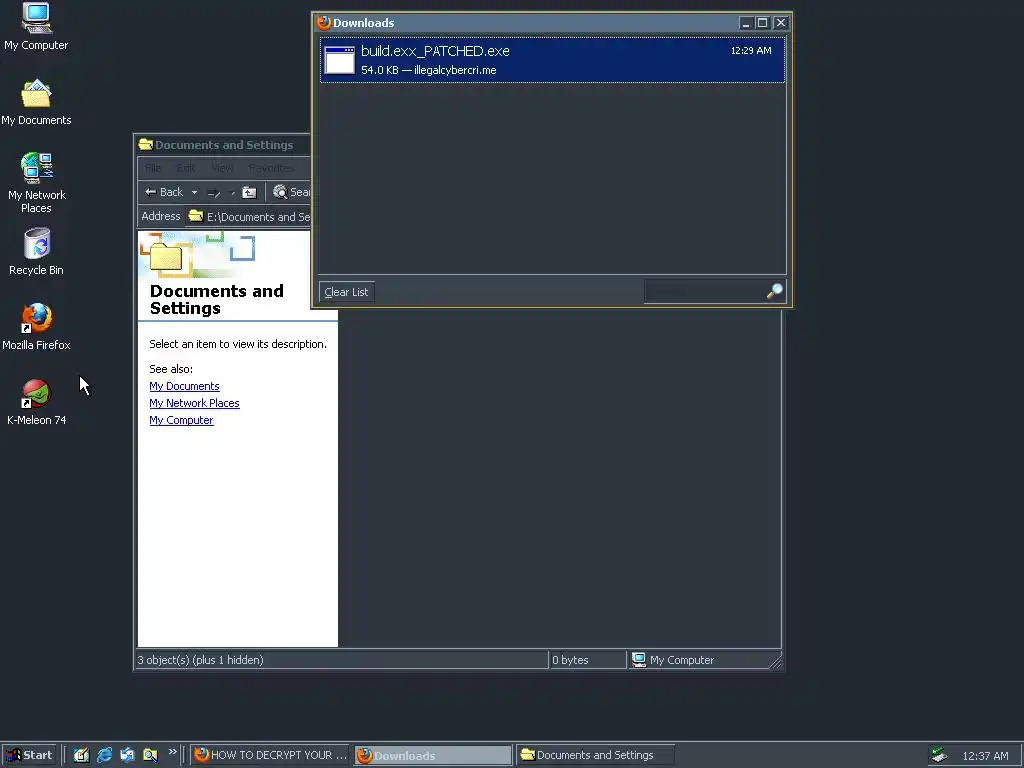Screen dimensions: 1024x768
Task: Launch Internet Explorer from quick launch
Action: 104,755
